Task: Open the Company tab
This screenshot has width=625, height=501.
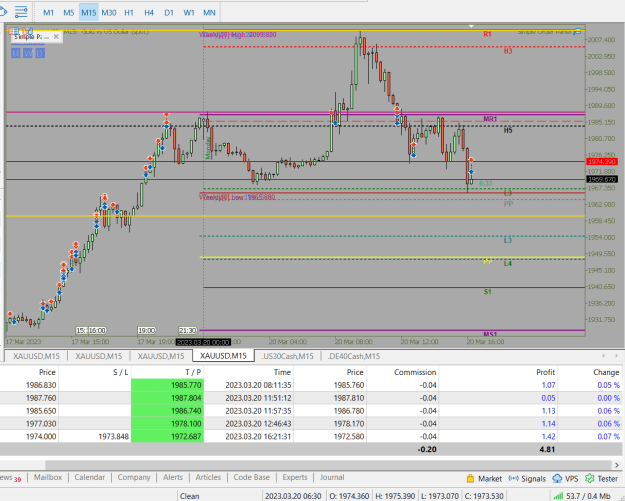Action: [134, 477]
